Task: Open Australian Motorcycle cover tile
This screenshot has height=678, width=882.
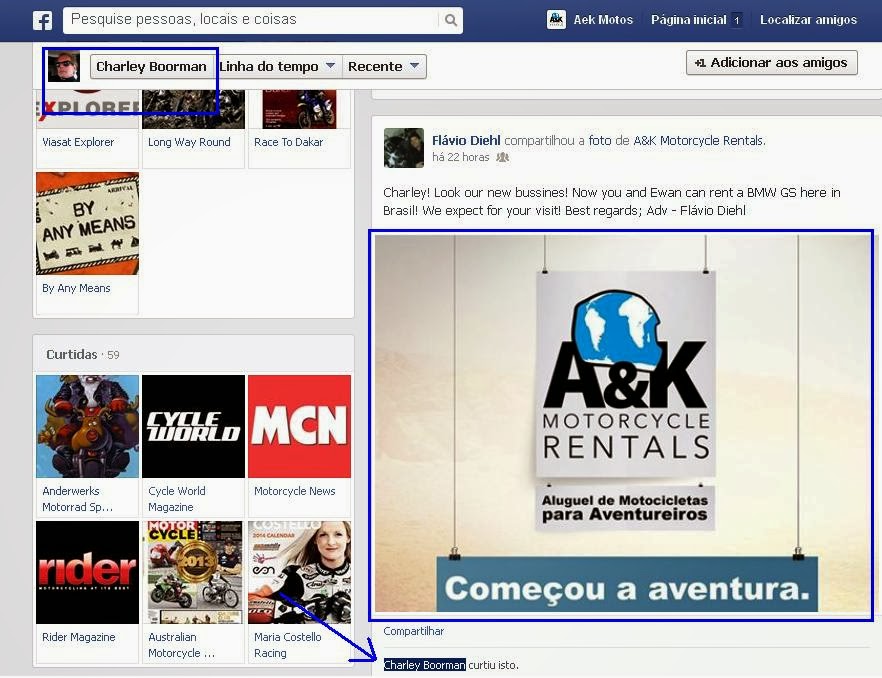Action: pyautogui.click(x=194, y=572)
